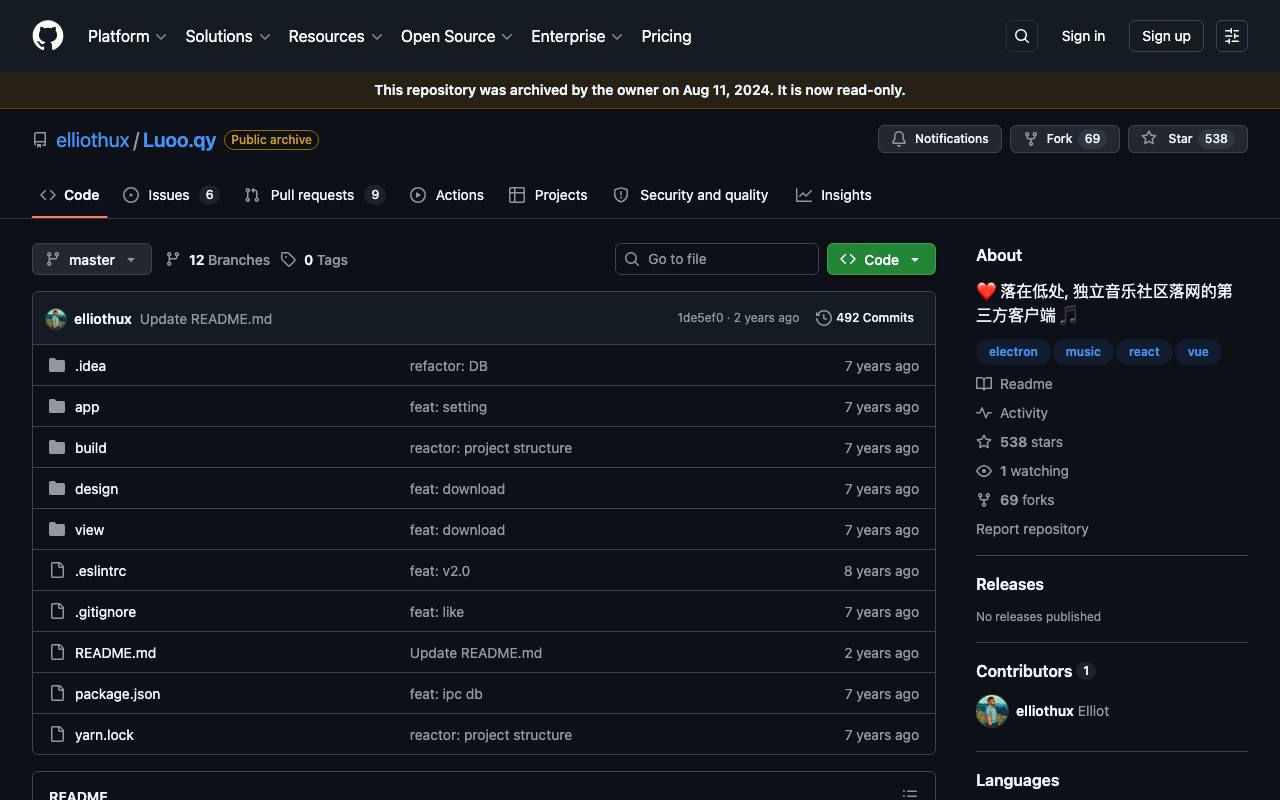Viewport: 1280px width, 800px height.
Task: Click the clock icon beside 492 Commits
Action: (x=824, y=318)
